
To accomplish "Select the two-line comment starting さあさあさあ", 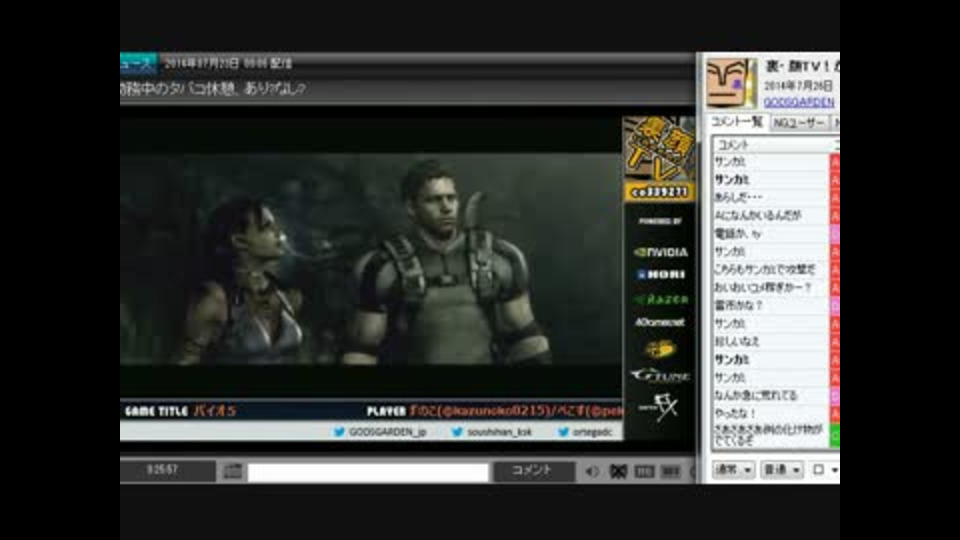I will coord(771,435).
